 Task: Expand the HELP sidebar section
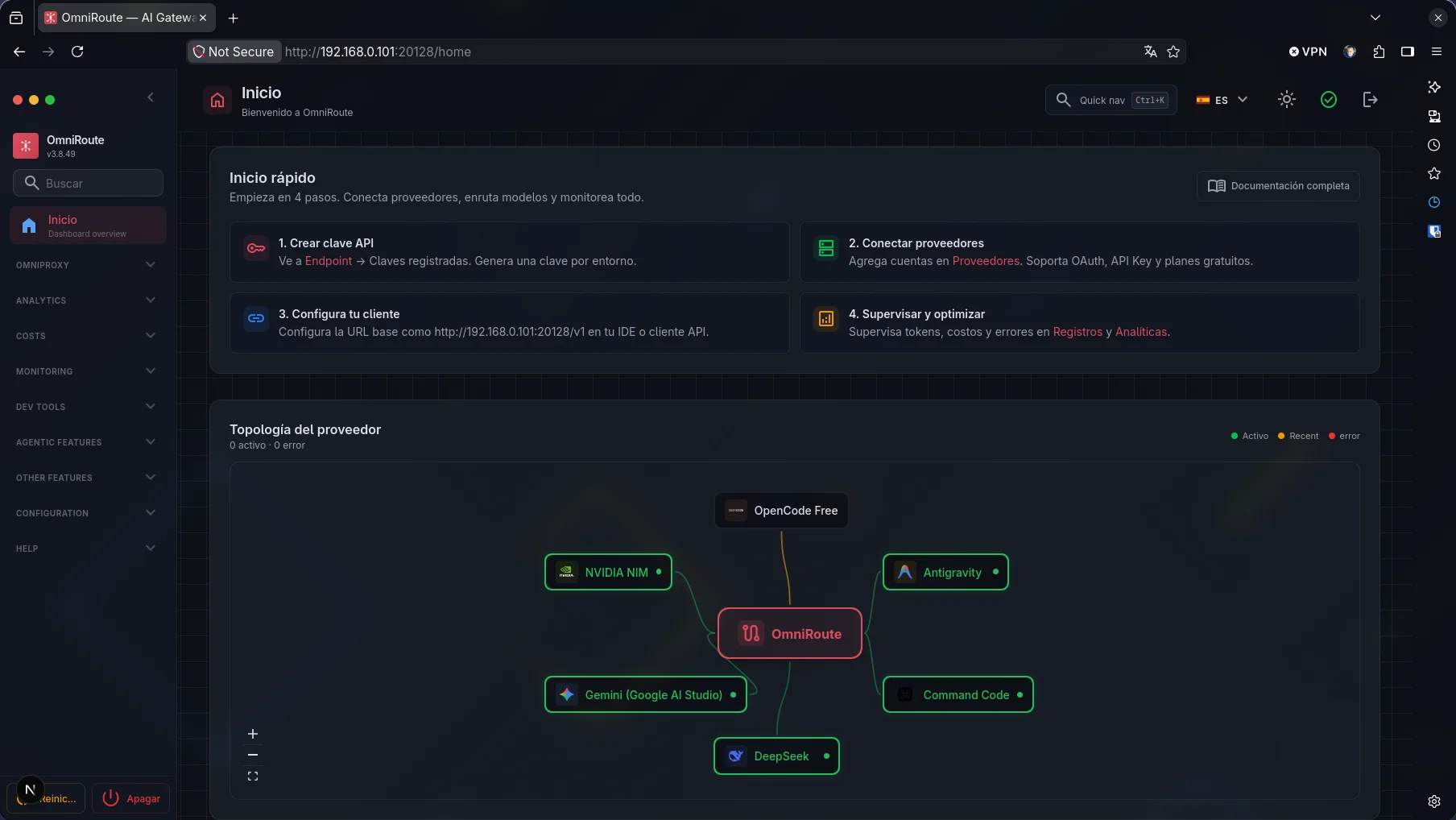86,549
